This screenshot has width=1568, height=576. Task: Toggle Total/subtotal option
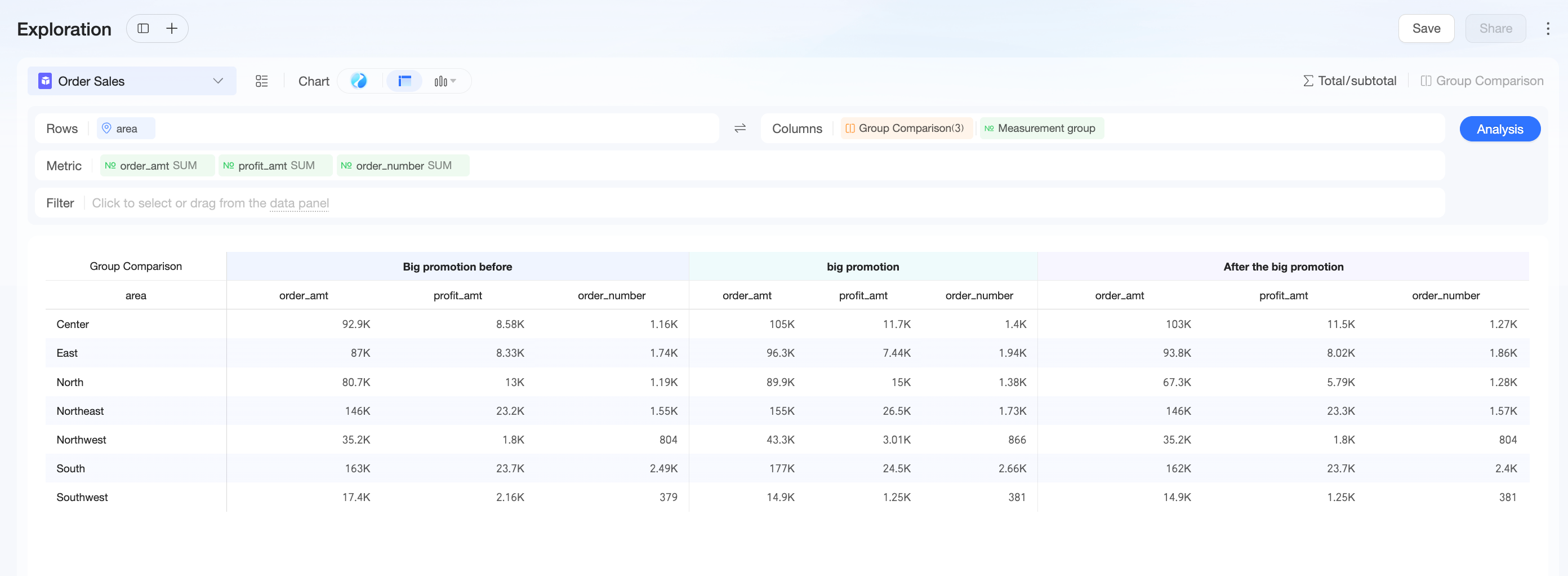click(x=1349, y=81)
